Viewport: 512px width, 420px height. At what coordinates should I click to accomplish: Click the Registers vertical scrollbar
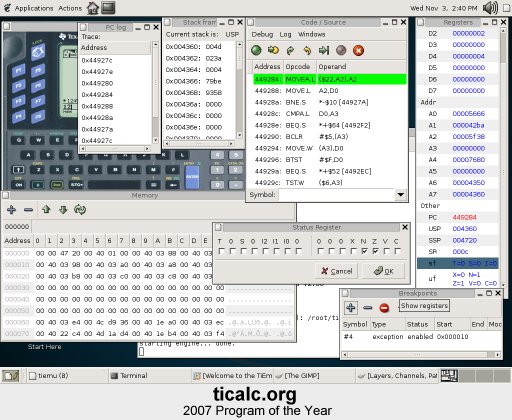click(503, 157)
